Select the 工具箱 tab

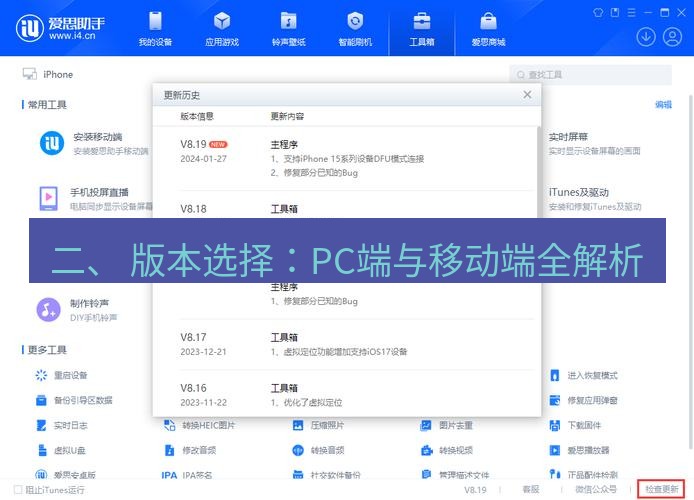pyautogui.click(x=422, y=29)
